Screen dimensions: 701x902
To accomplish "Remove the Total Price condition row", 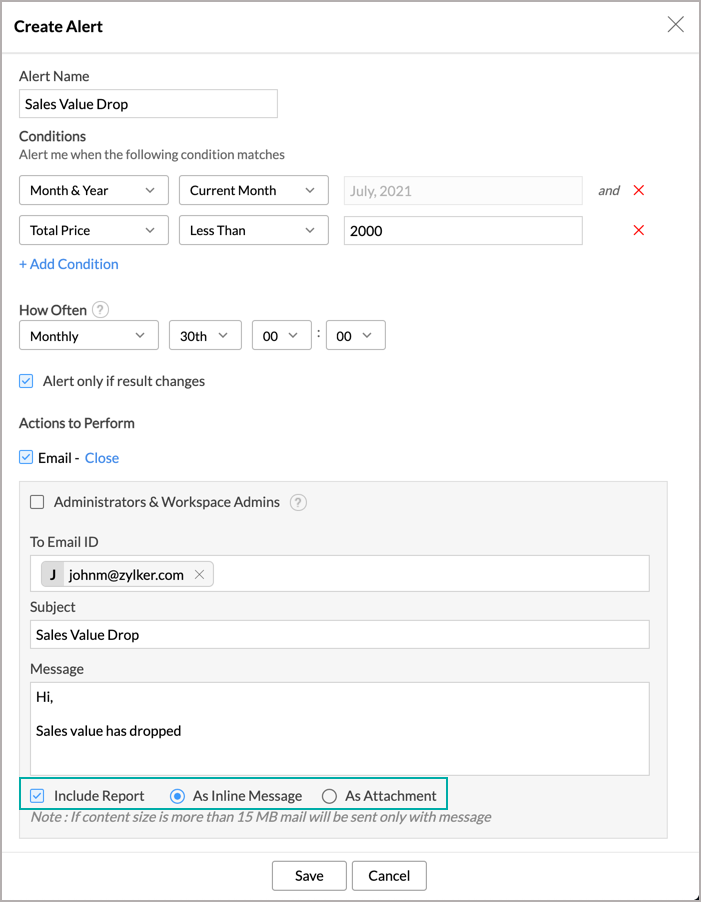I will click(639, 230).
